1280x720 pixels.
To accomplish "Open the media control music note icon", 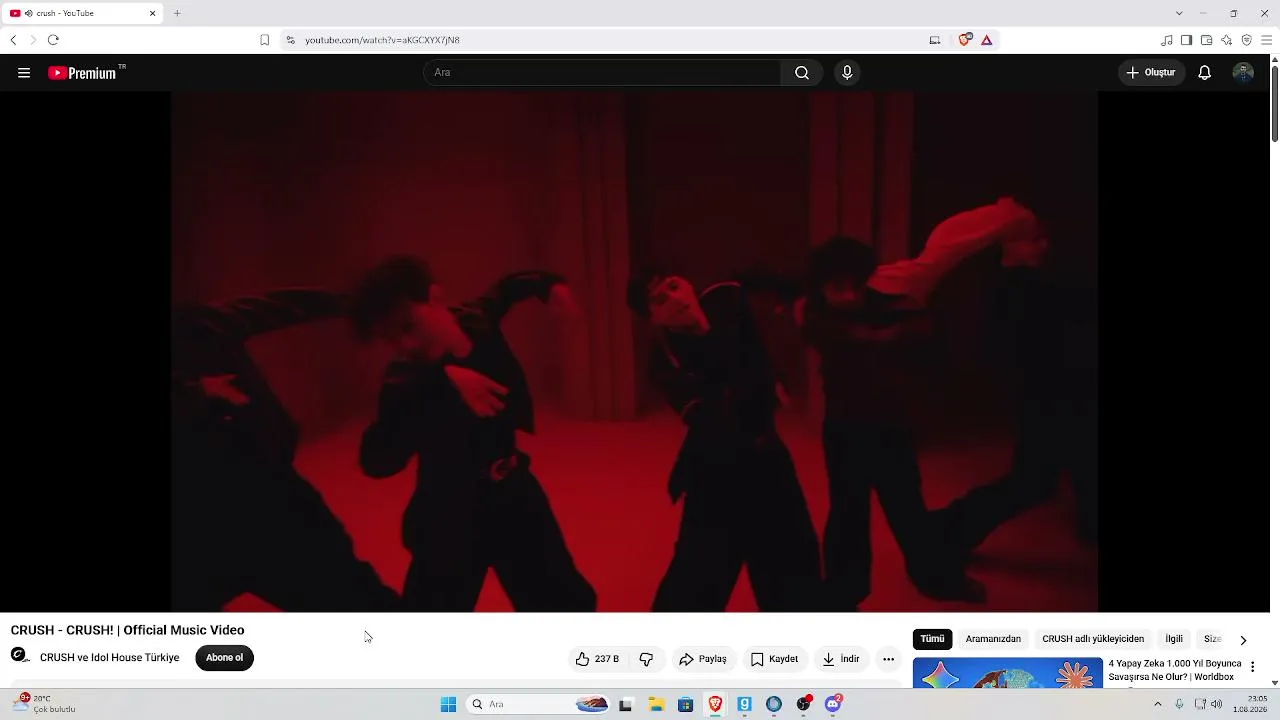I will point(1167,40).
